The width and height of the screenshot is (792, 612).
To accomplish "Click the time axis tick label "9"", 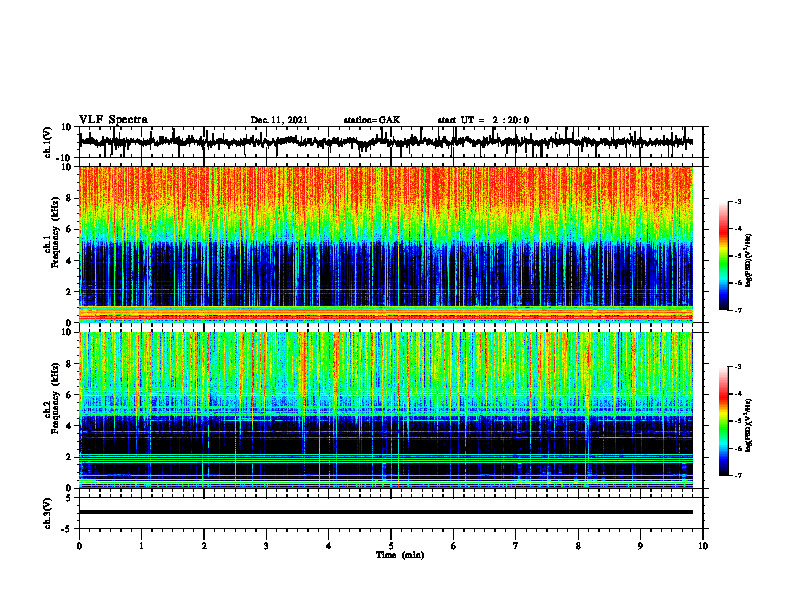I will [x=640, y=546].
